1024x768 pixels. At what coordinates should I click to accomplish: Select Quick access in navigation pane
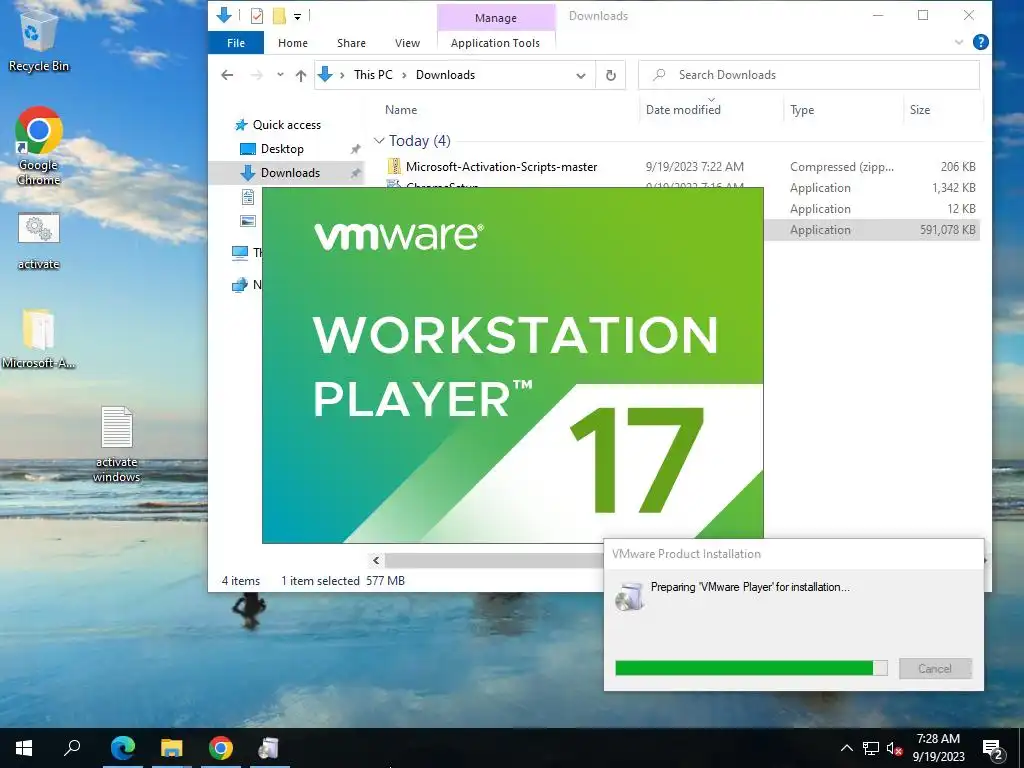tap(287, 125)
